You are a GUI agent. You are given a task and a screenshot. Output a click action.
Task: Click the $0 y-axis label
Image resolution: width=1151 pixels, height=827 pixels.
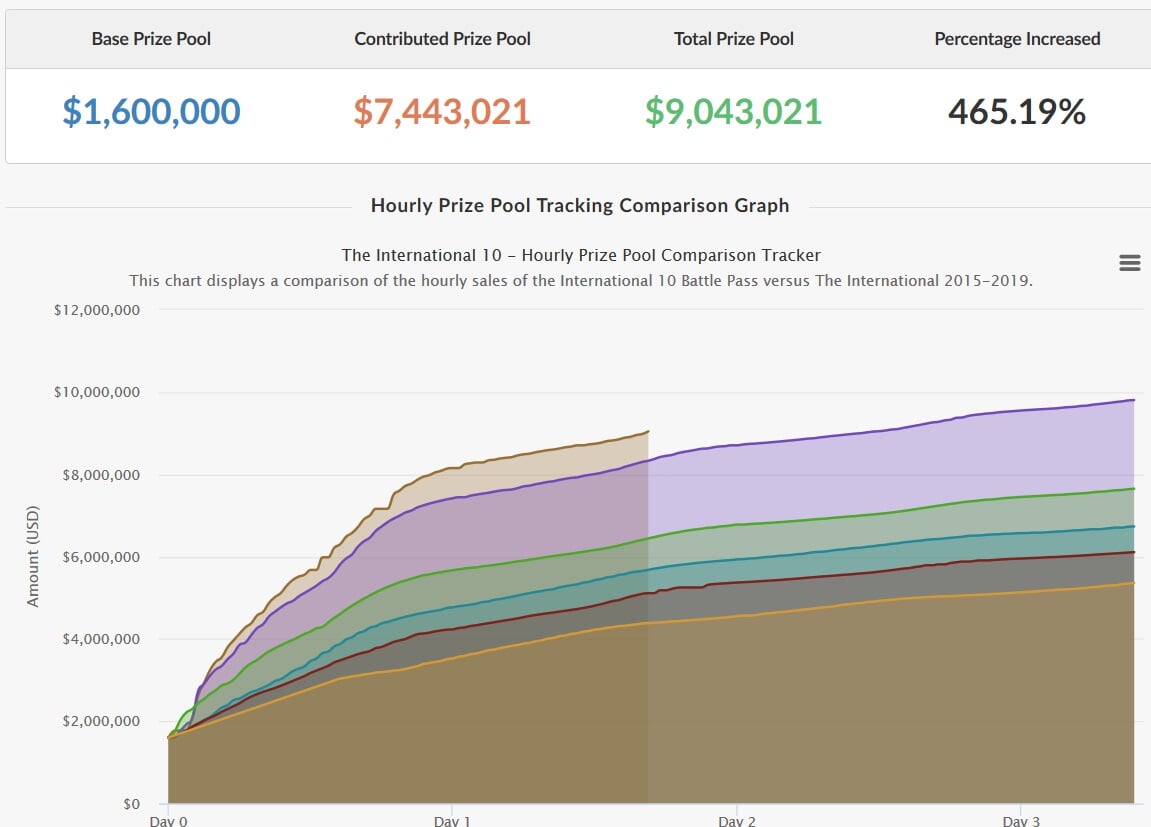[131, 804]
